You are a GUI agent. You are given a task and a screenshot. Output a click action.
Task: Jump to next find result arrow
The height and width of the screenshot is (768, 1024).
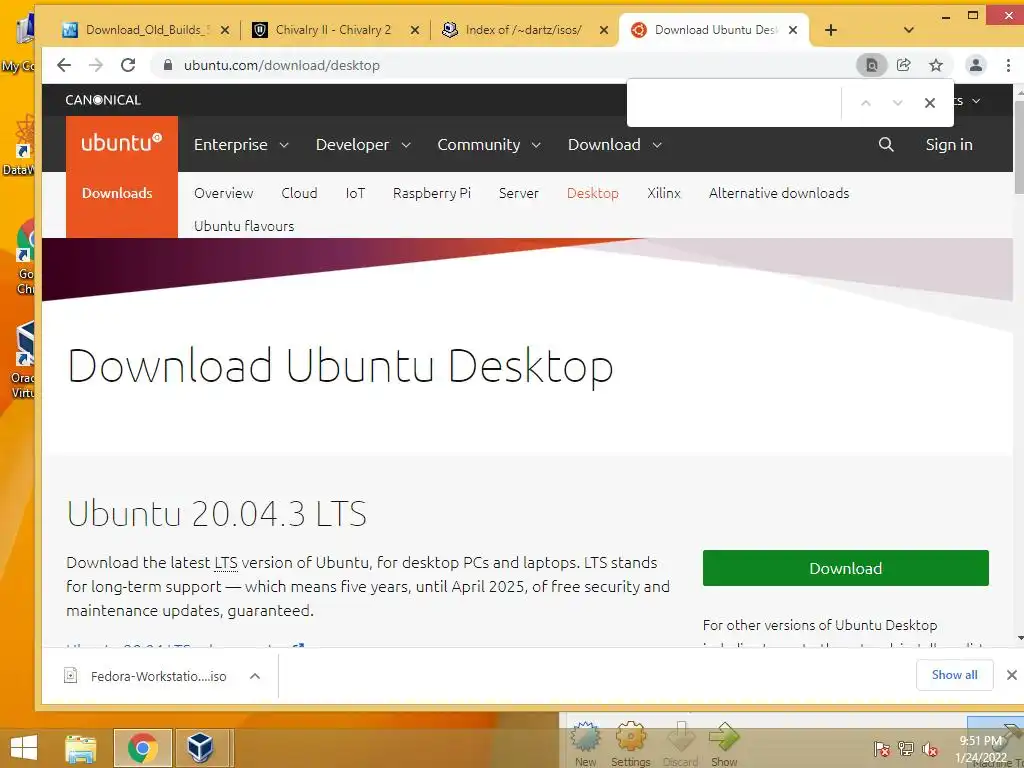tap(897, 103)
